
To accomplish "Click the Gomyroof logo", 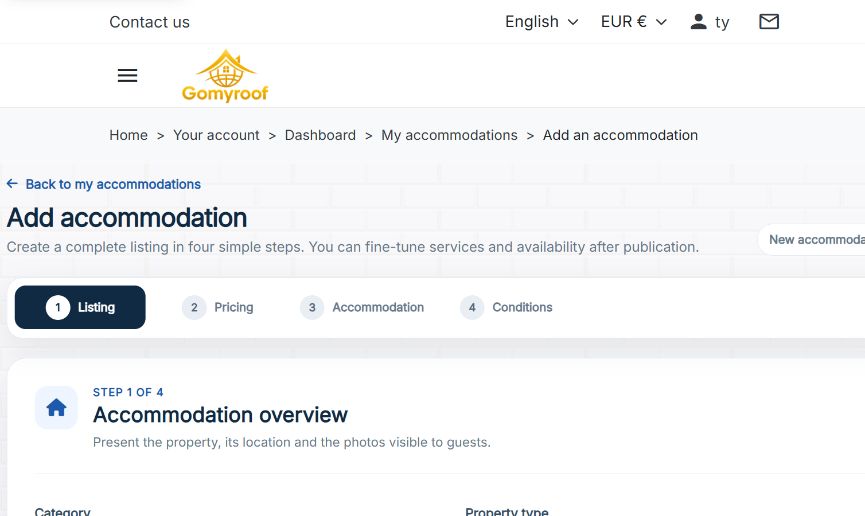I will click(225, 76).
